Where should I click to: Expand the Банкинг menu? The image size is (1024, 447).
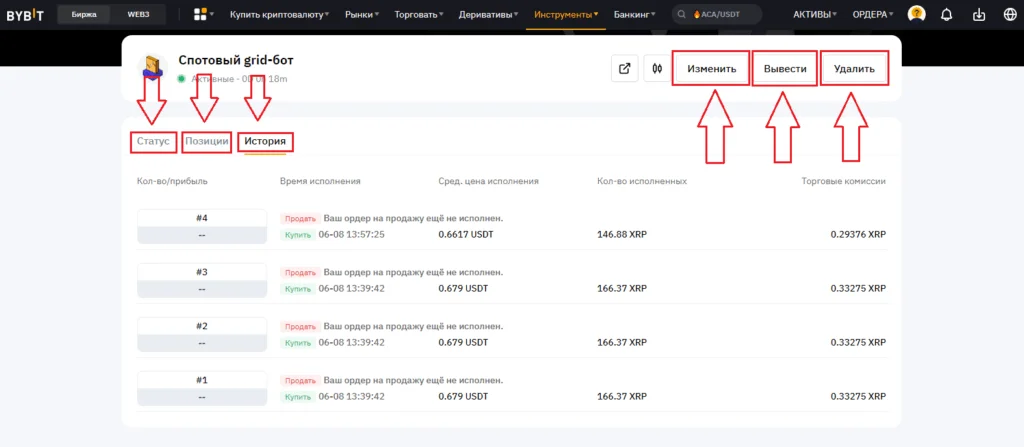click(635, 14)
